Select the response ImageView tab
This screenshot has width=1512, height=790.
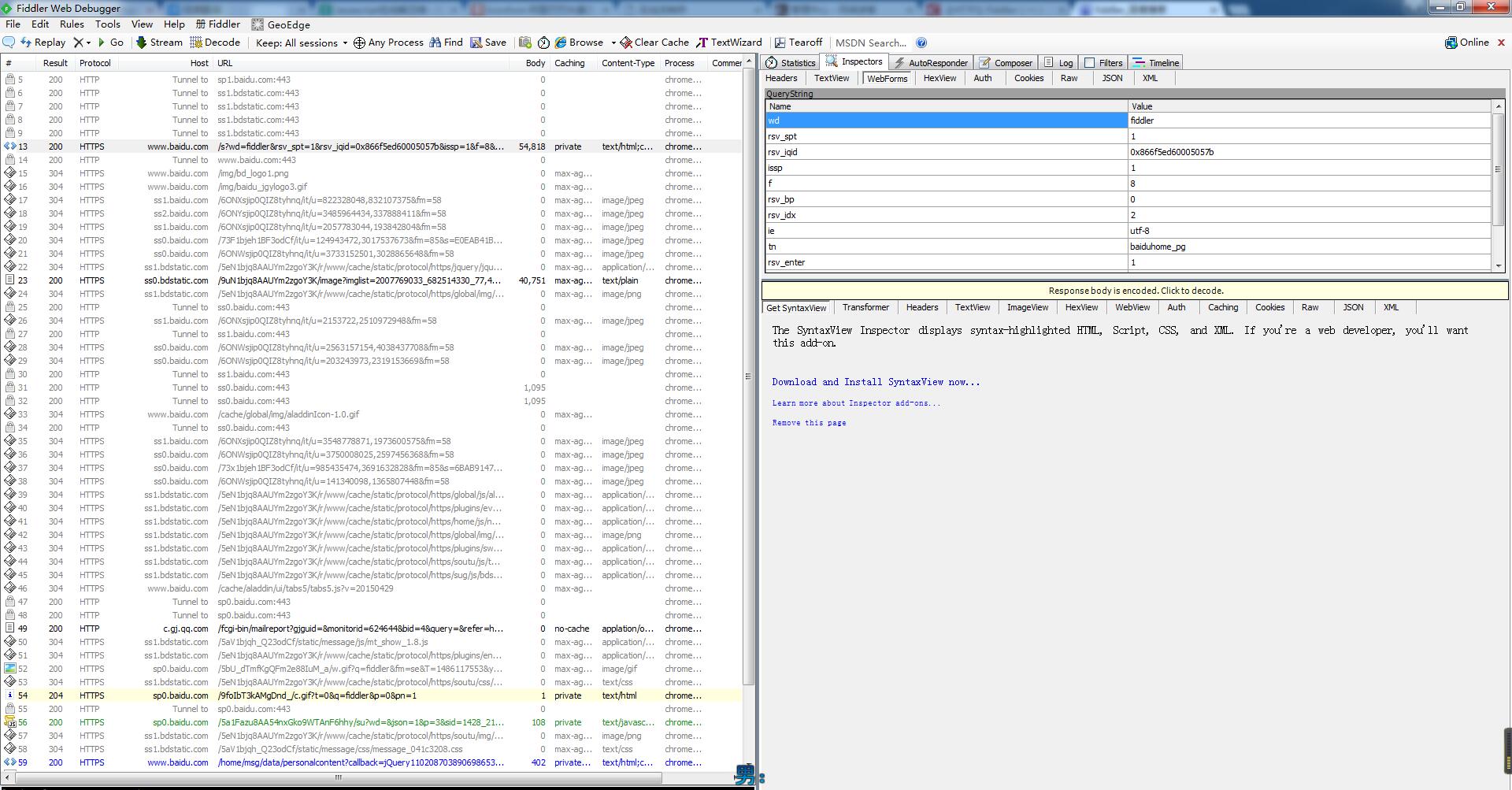point(1028,307)
